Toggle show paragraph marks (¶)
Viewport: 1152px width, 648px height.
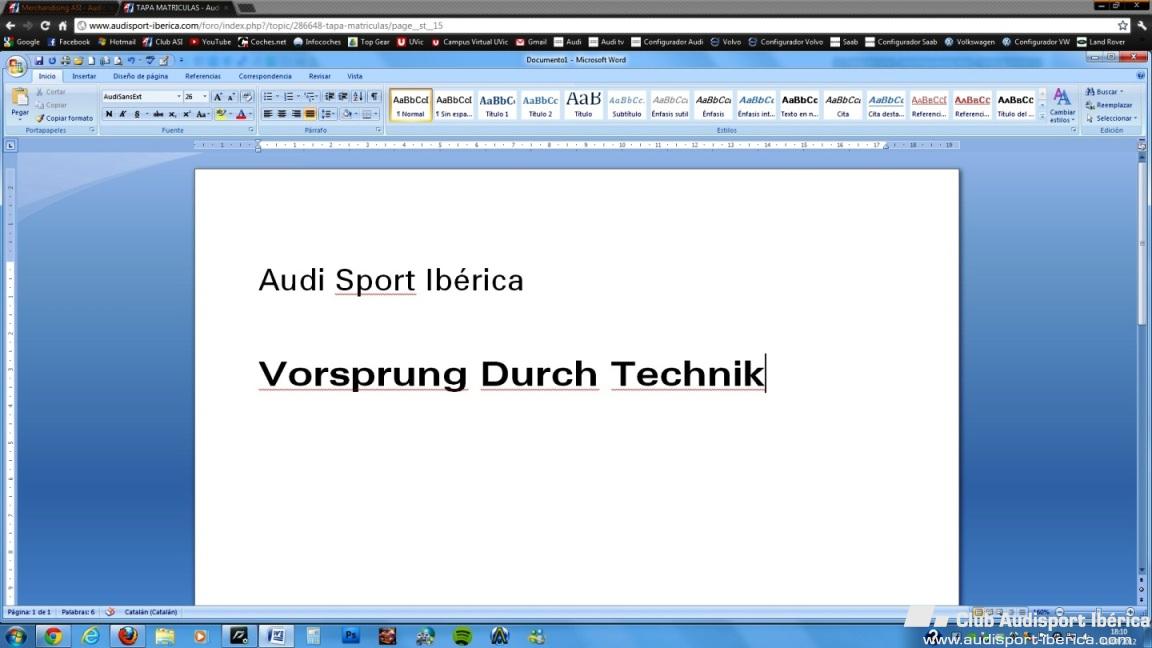pos(374,96)
